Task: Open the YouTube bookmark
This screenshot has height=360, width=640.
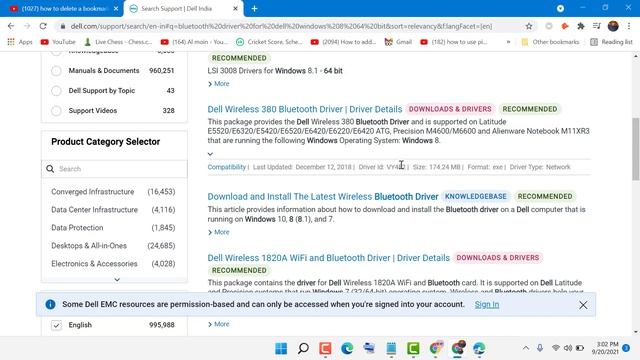Action: 58,42
